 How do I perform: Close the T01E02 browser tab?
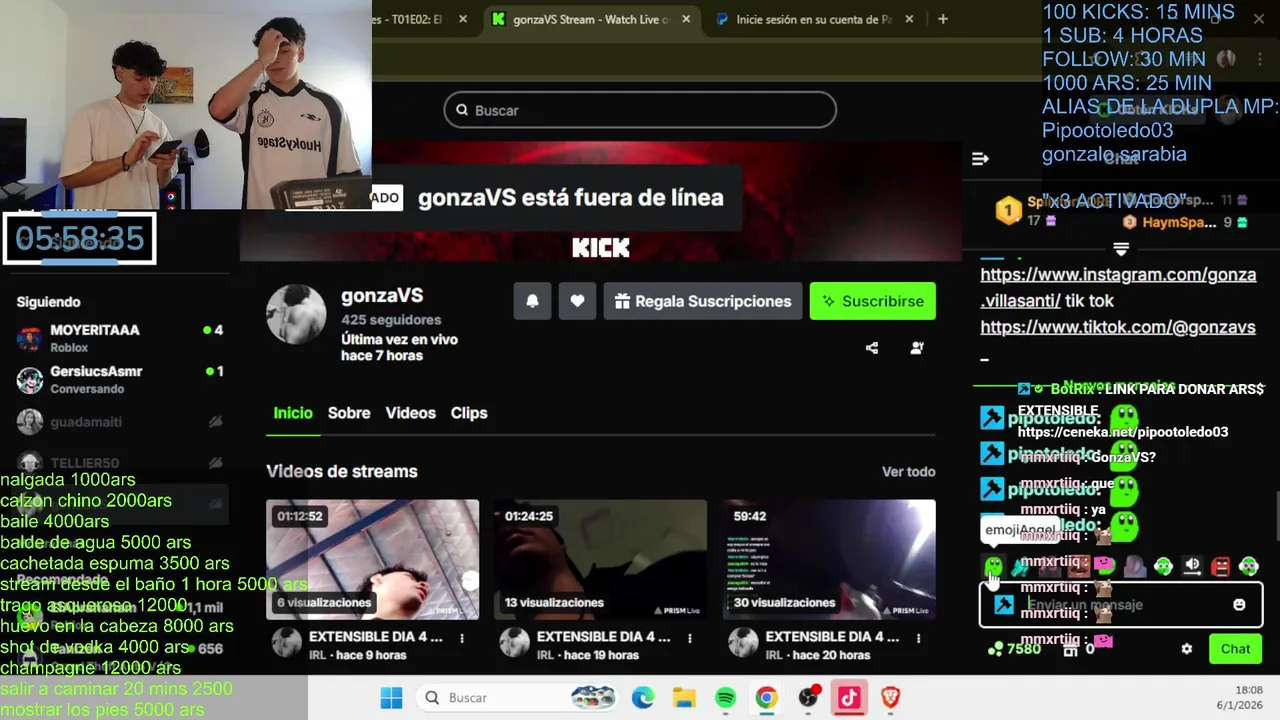click(x=463, y=19)
